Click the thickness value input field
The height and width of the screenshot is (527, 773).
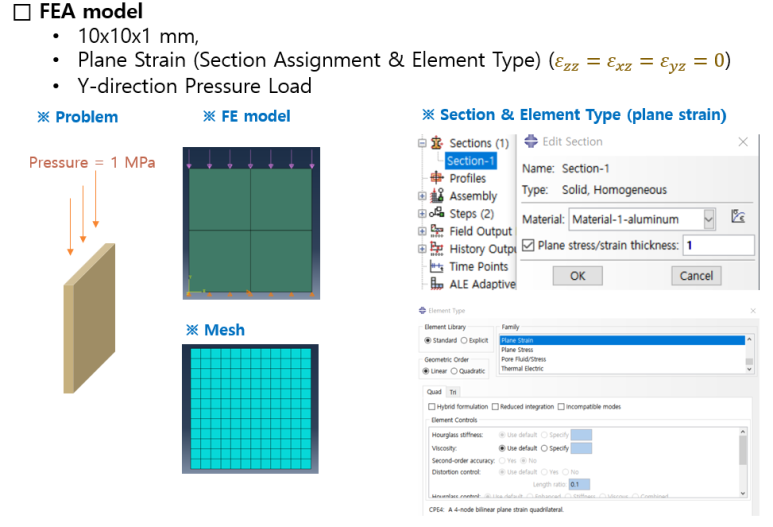coord(716,245)
